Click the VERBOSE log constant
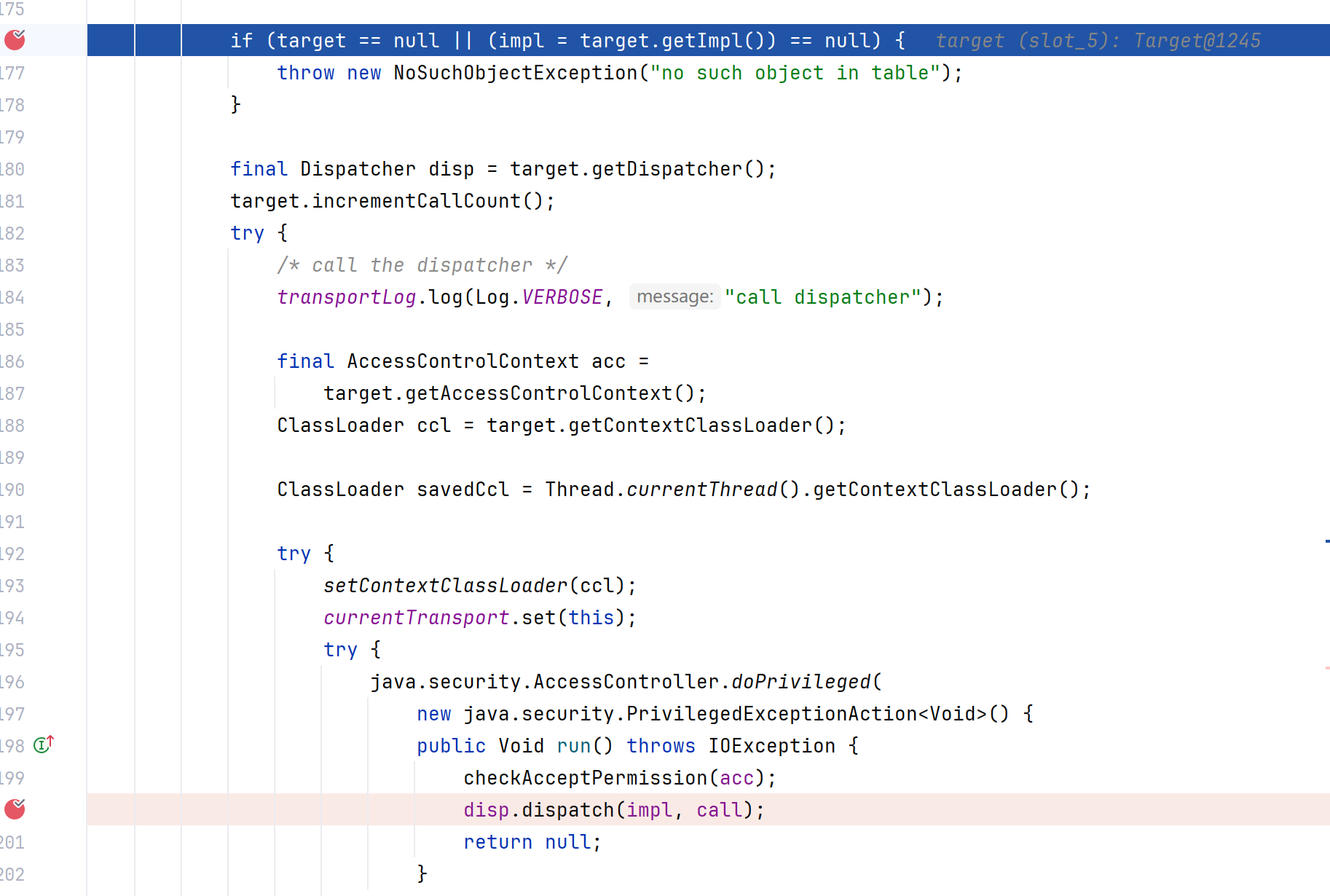The image size is (1330, 896). [562, 297]
